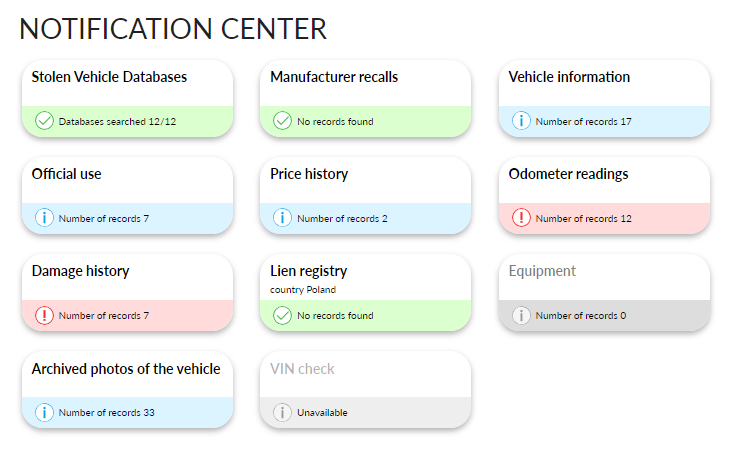The height and width of the screenshot is (458, 742).
Task: Click the blue info icon under Archived photos
Action: (44, 412)
